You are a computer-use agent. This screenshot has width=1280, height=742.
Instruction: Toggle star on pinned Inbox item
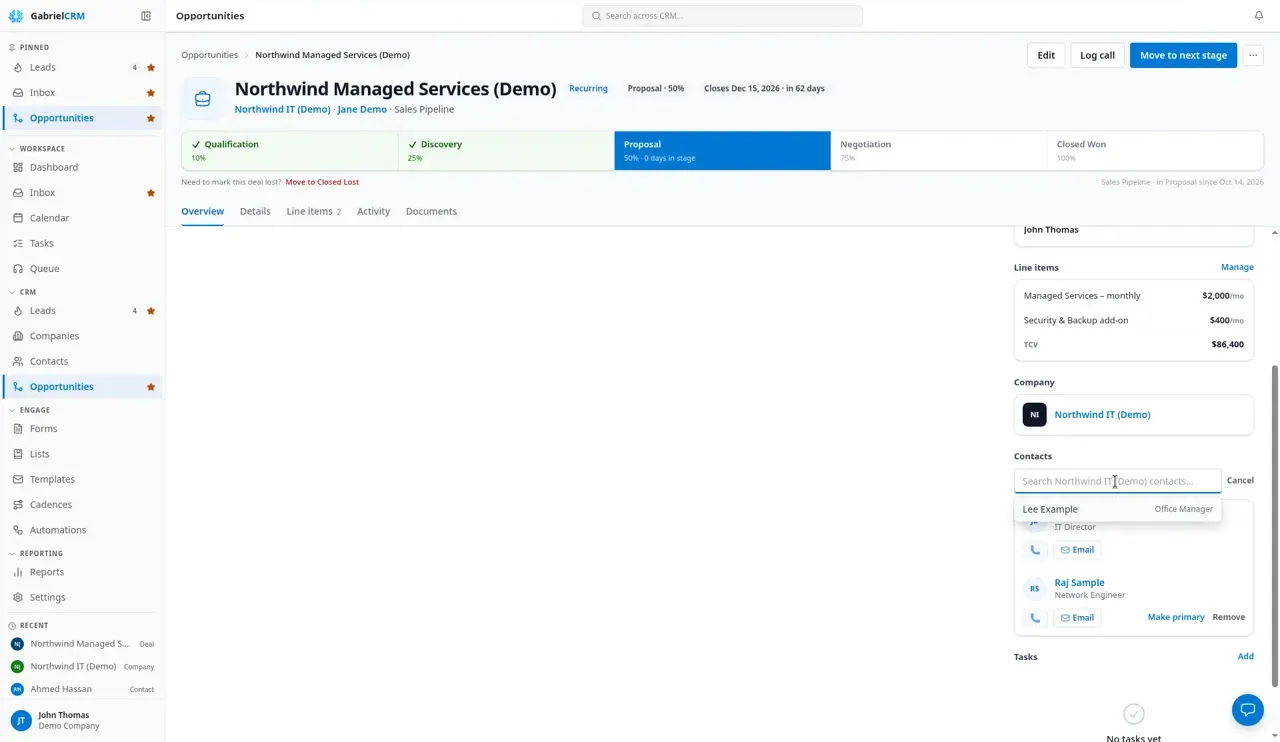(x=151, y=93)
